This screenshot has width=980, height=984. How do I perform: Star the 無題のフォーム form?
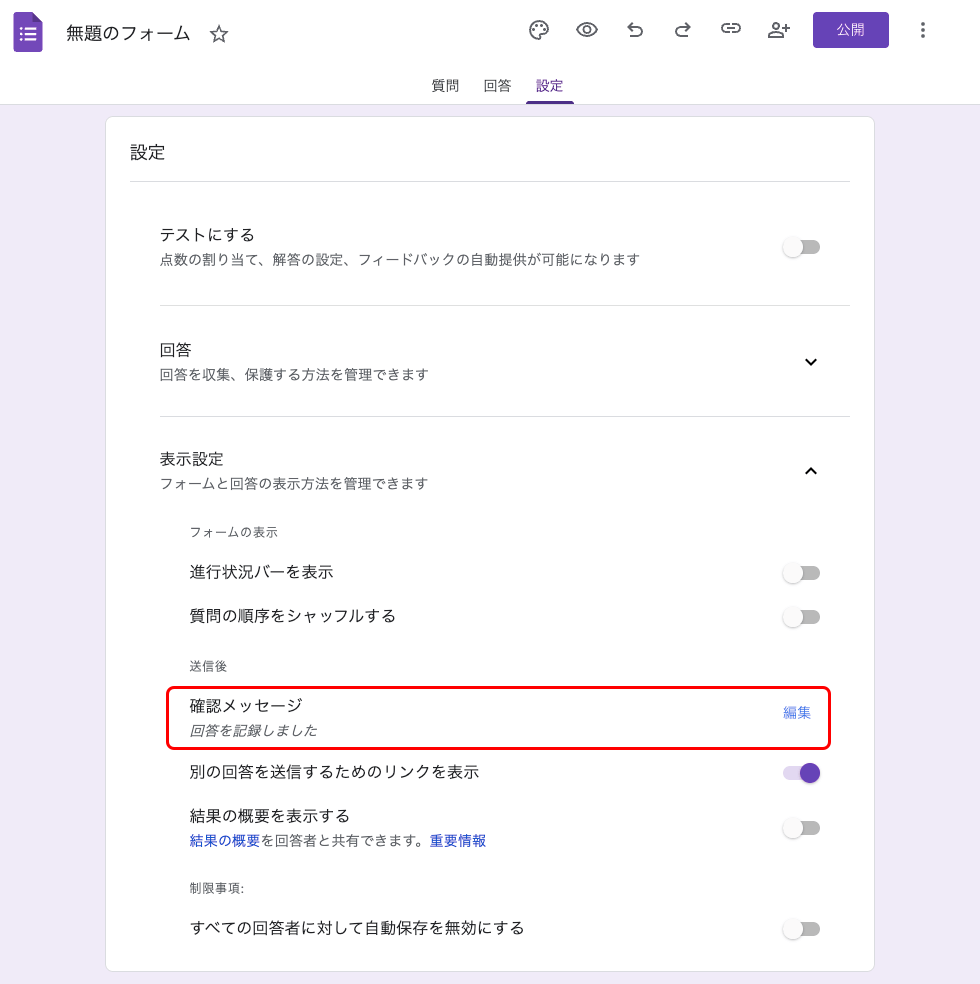pyautogui.click(x=218, y=32)
